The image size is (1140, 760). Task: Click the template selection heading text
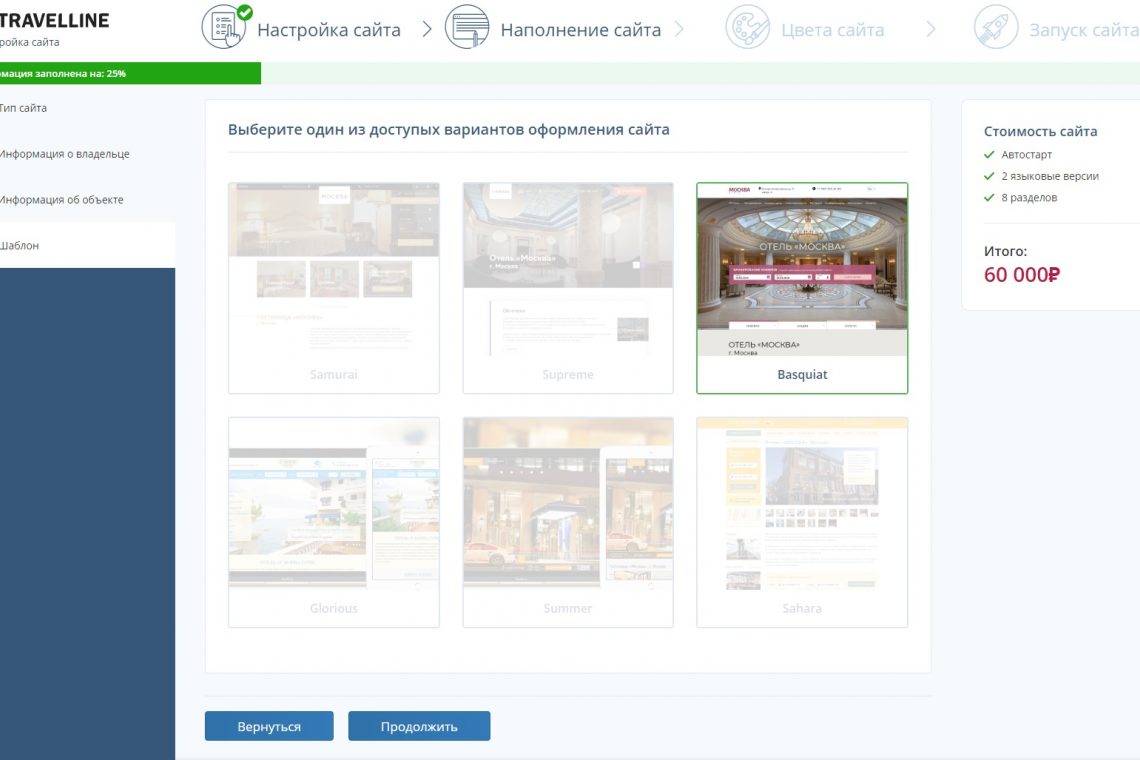coord(449,129)
